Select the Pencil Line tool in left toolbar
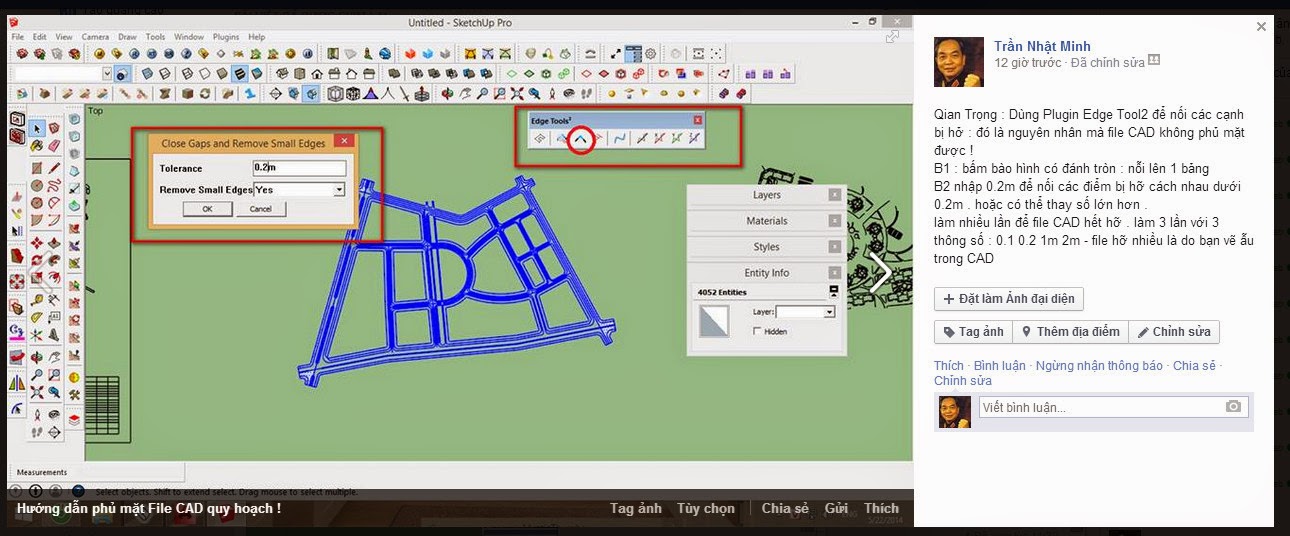Viewport: 1290px width, 536px height. click(x=55, y=168)
